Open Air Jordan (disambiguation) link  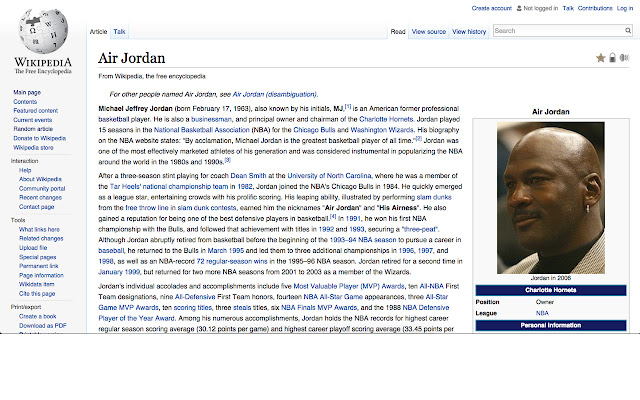274,94
